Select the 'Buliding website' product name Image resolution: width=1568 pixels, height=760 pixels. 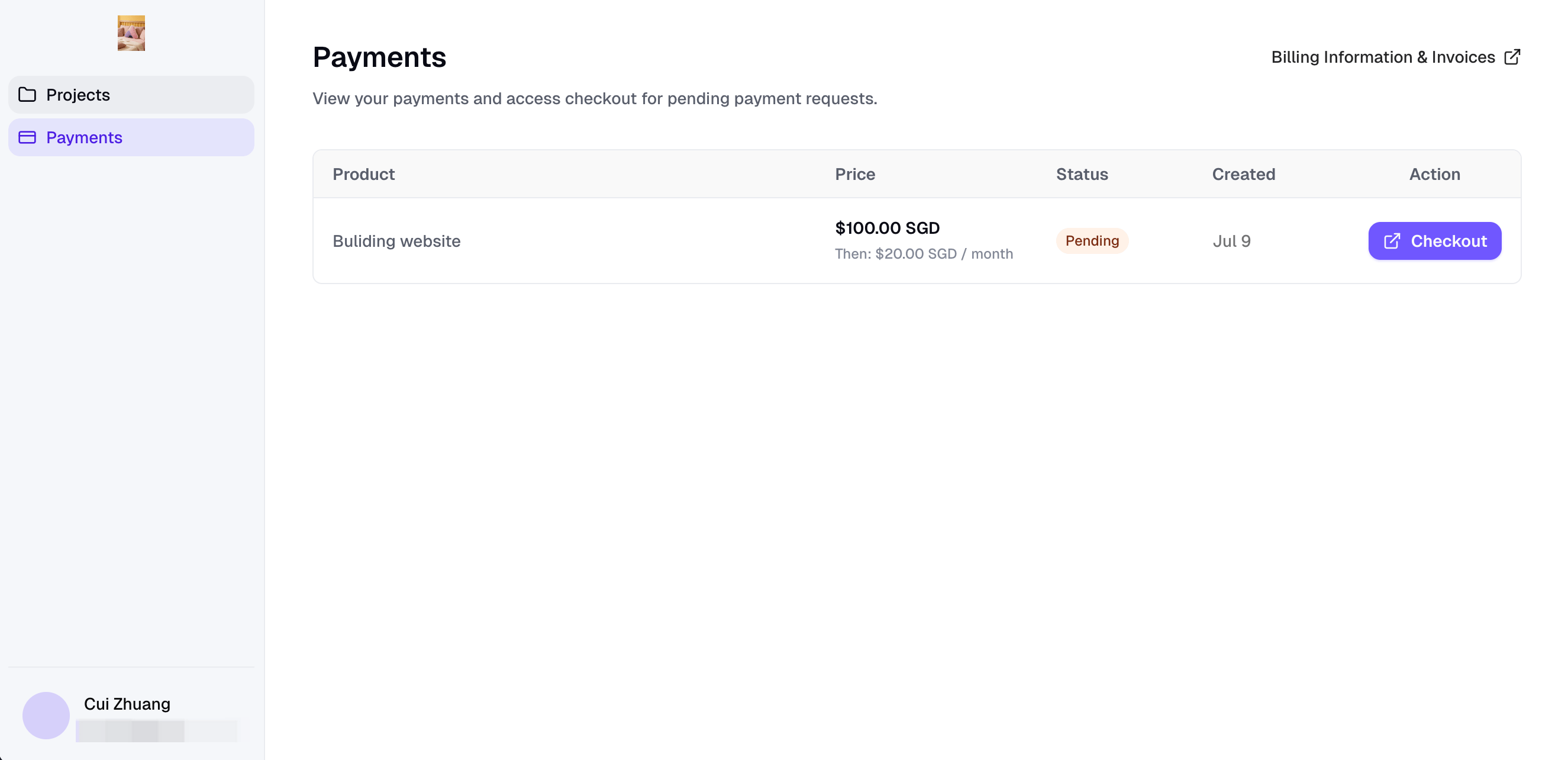point(396,241)
